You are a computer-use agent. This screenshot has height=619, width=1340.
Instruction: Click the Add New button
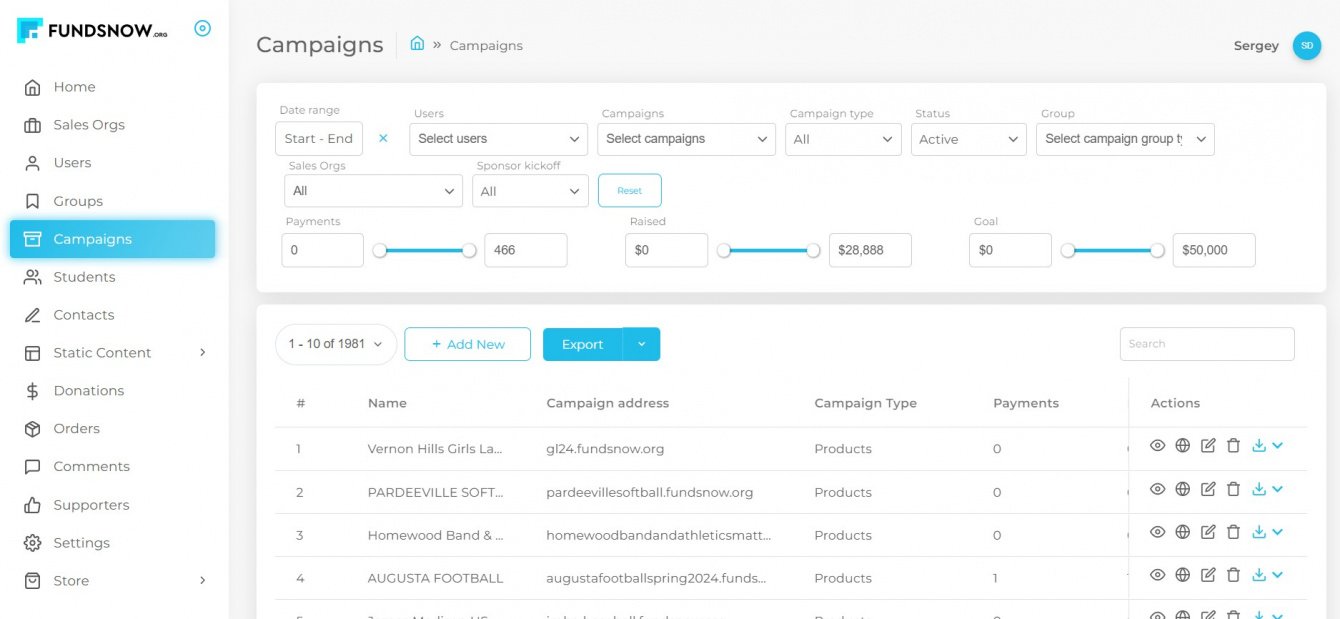click(x=467, y=344)
